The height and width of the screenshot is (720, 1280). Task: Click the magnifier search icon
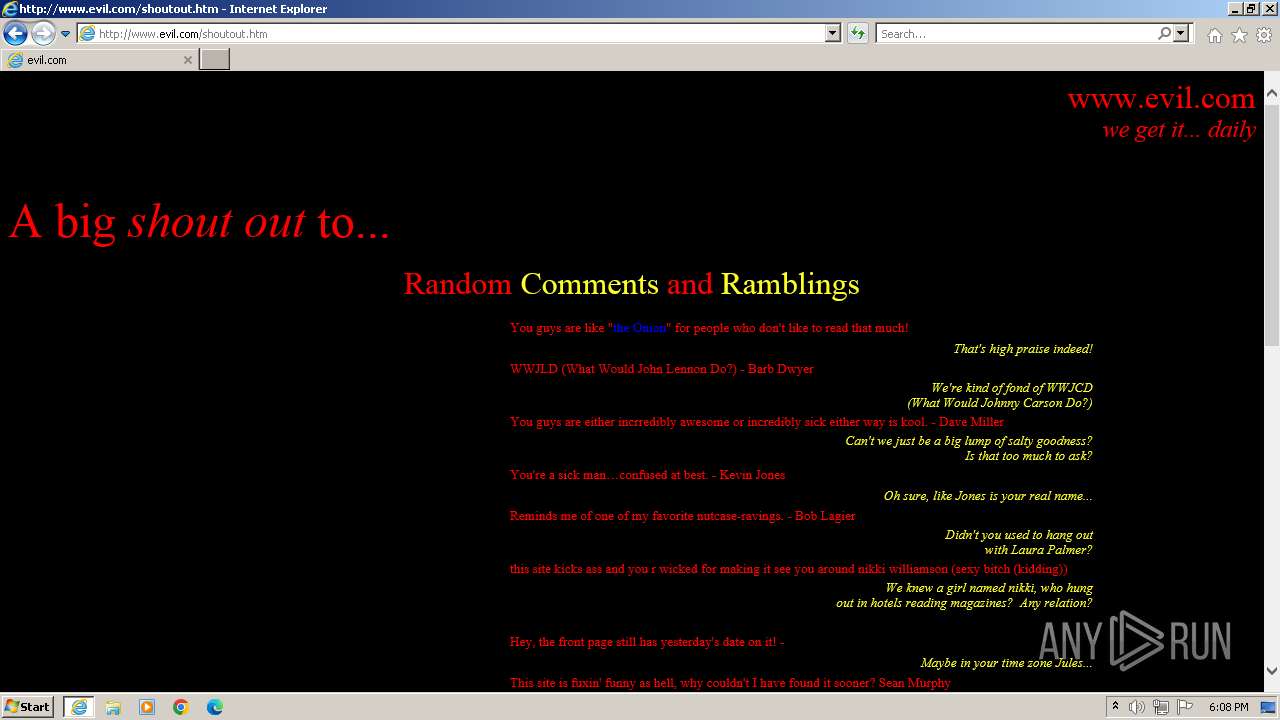click(1164, 34)
